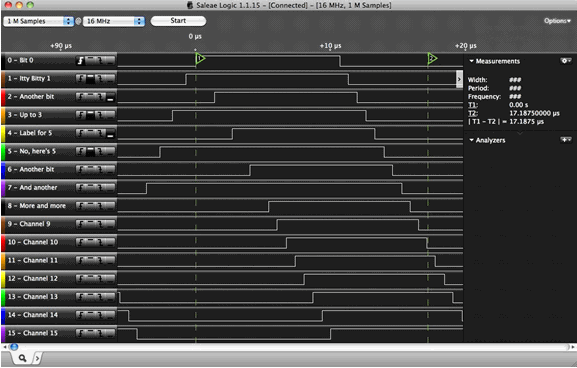Screen dimensions: 577x368
Task: Set falling edge trigger on Itty Bitty 1
Action: [x=100, y=78]
